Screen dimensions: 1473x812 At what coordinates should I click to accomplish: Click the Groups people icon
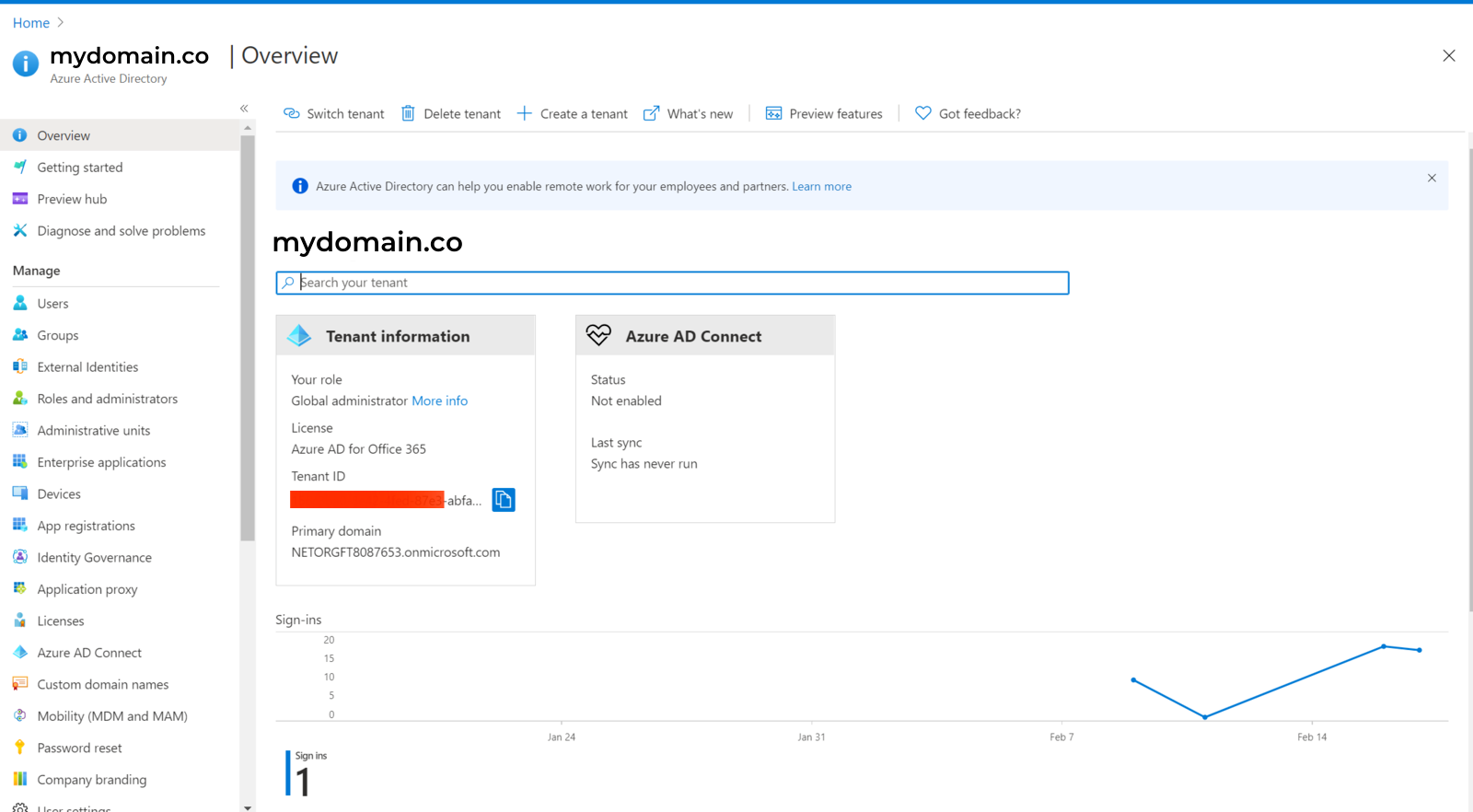point(19,335)
